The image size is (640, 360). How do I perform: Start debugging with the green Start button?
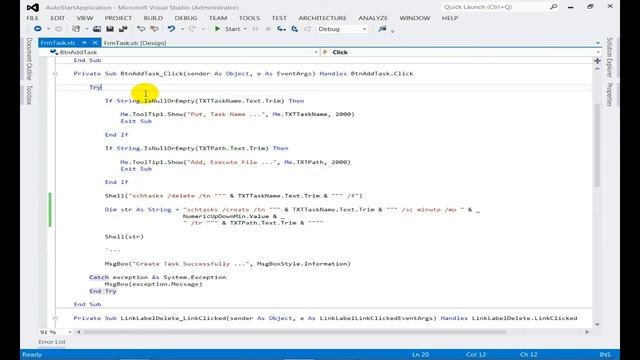[228, 29]
